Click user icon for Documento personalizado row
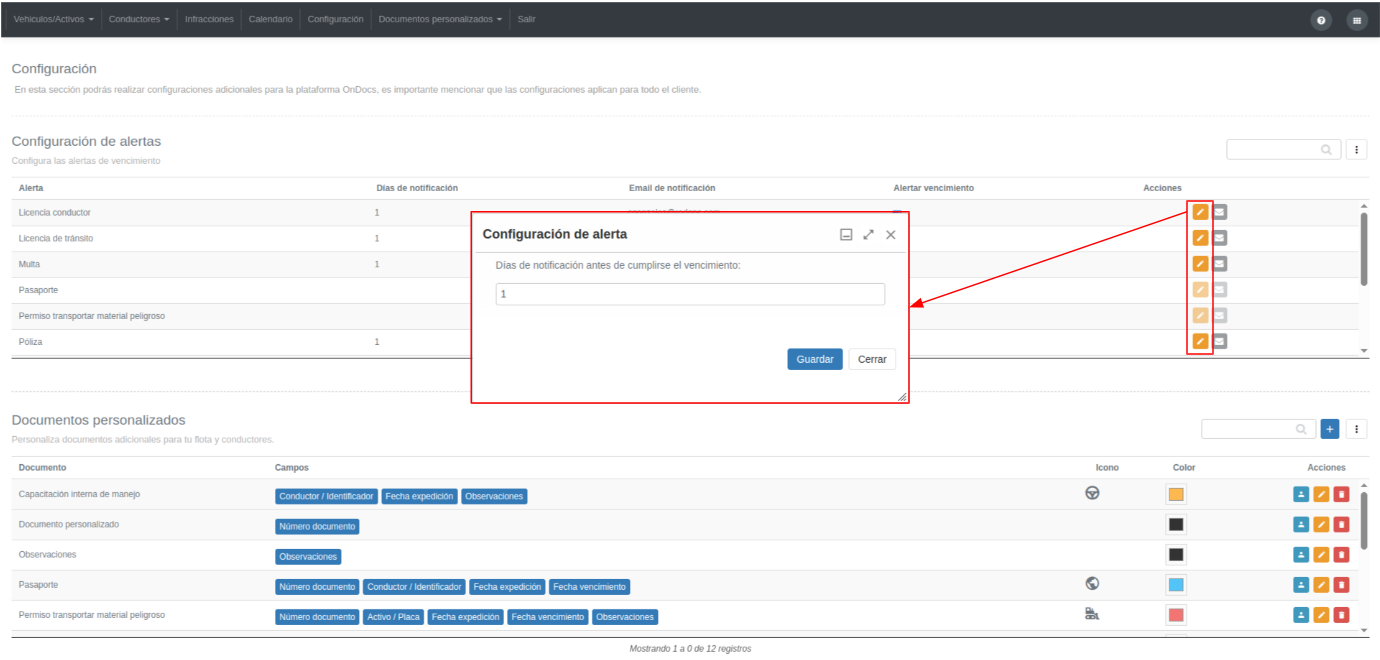 (1301, 524)
